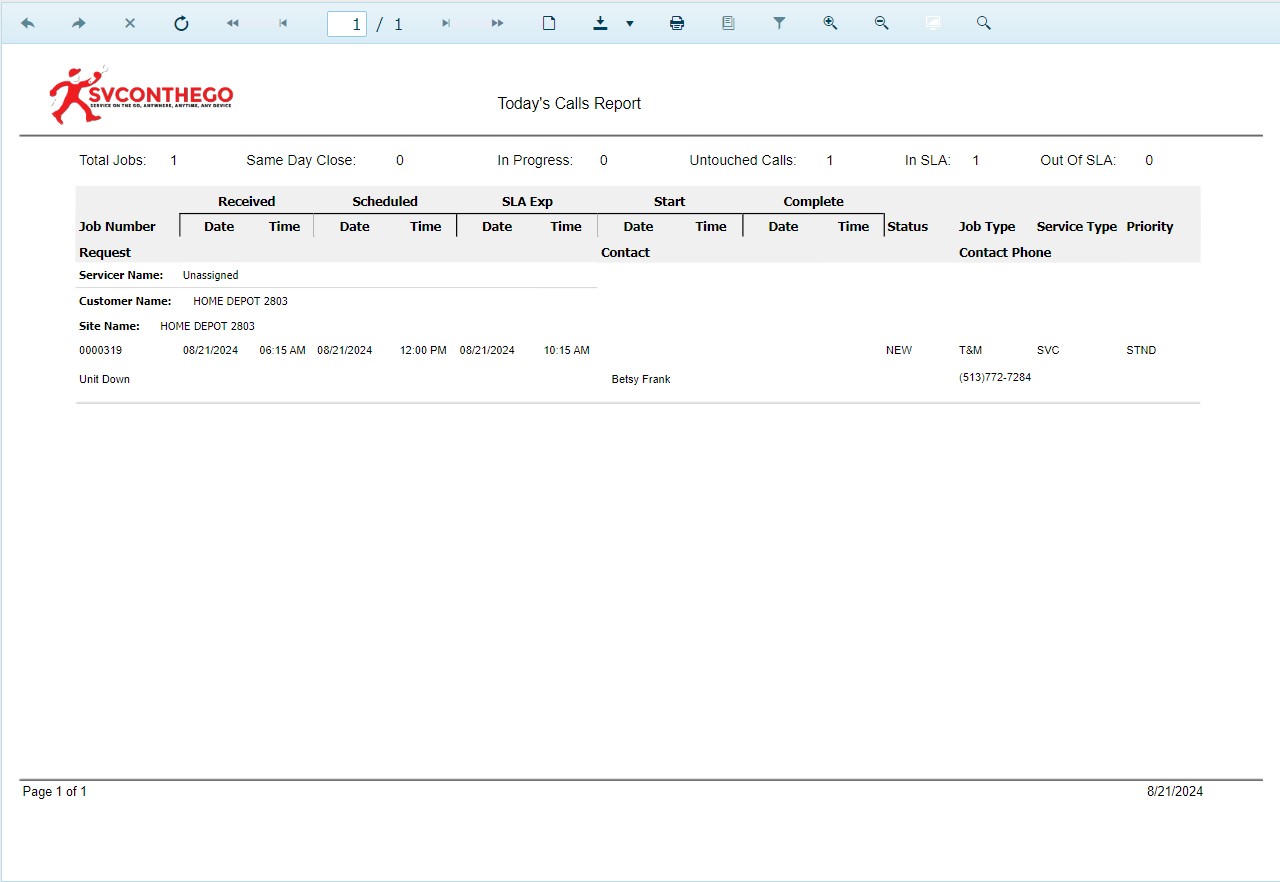Click the navigate forward arrow icon
1280x882 pixels.
point(79,23)
